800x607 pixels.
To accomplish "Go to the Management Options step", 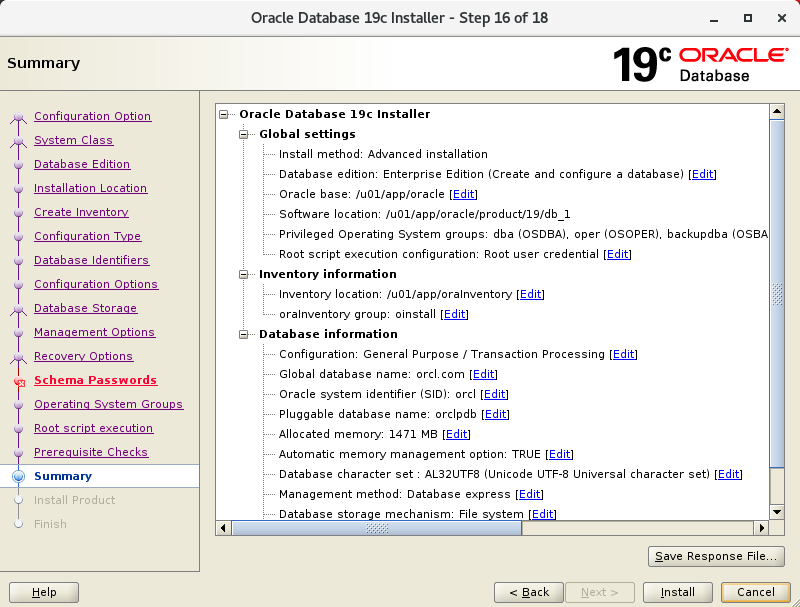I will click(94, 332).
